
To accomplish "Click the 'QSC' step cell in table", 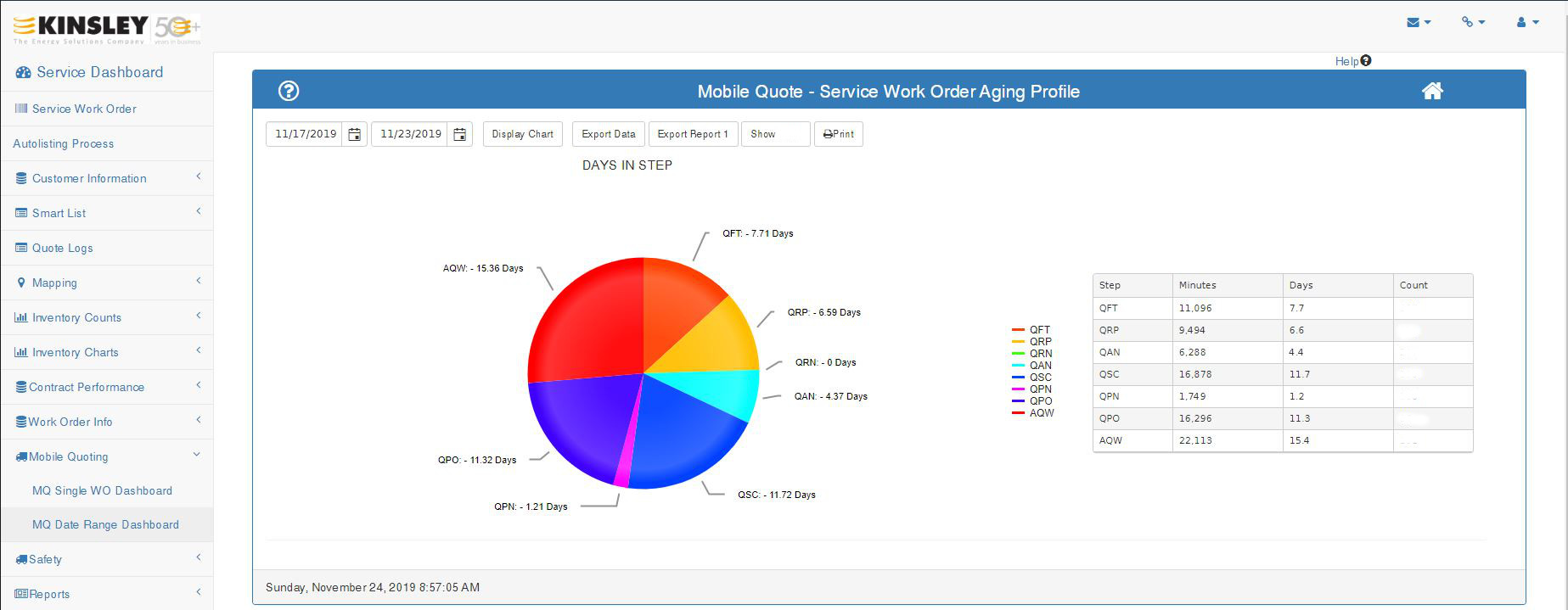I will [x=1132, y=374].
